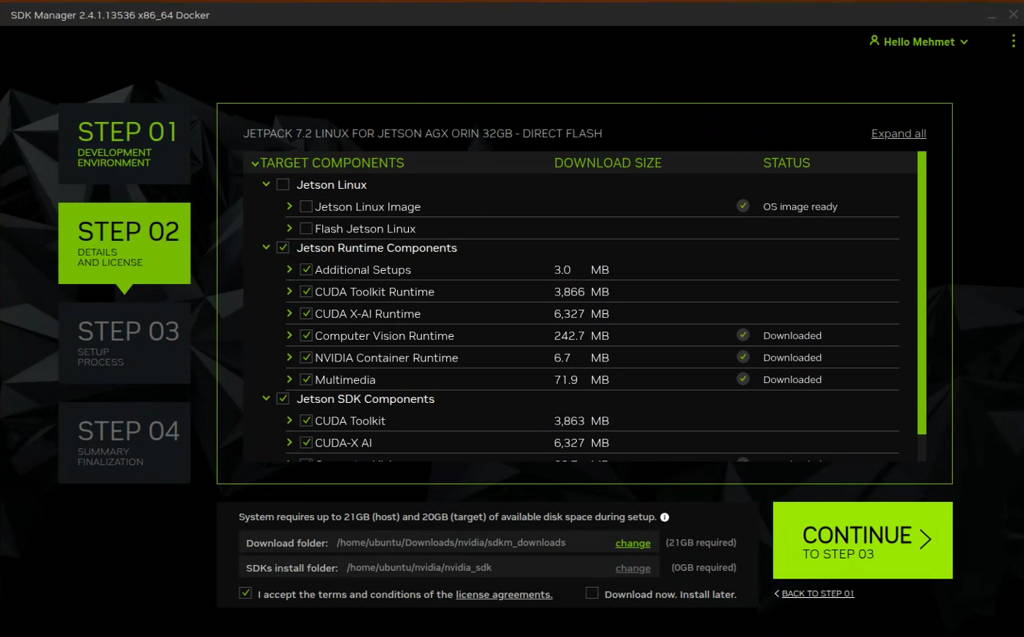Click the 242.7 MB download size value
The image size is (1024, 637).
point(581,335)
